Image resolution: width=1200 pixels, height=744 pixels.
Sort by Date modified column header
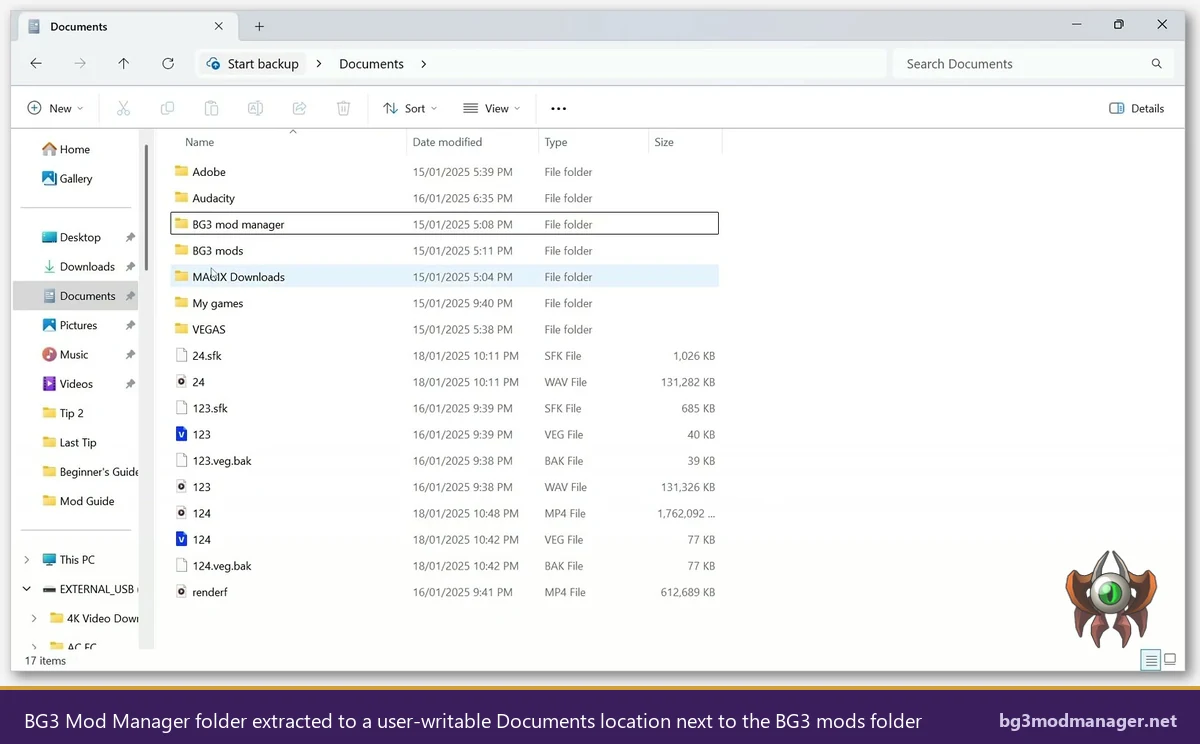click(x=447, y=142)
